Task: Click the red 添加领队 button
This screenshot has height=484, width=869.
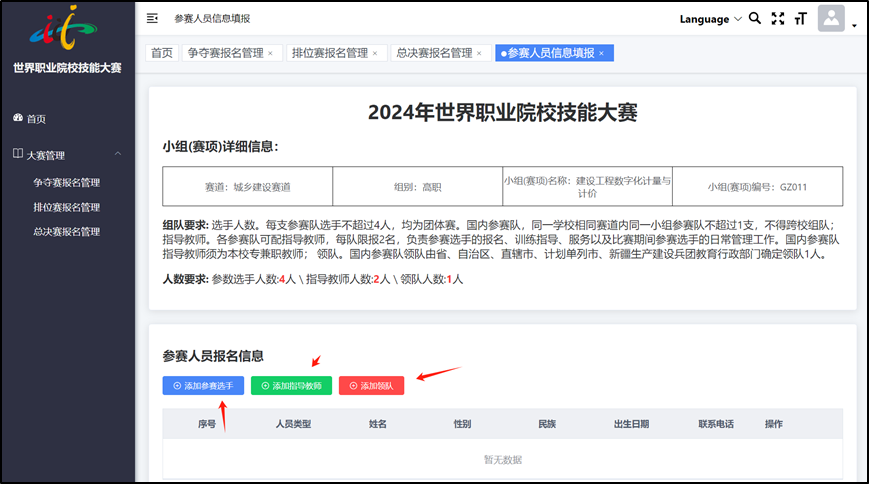Action: [x=371, y=385]
